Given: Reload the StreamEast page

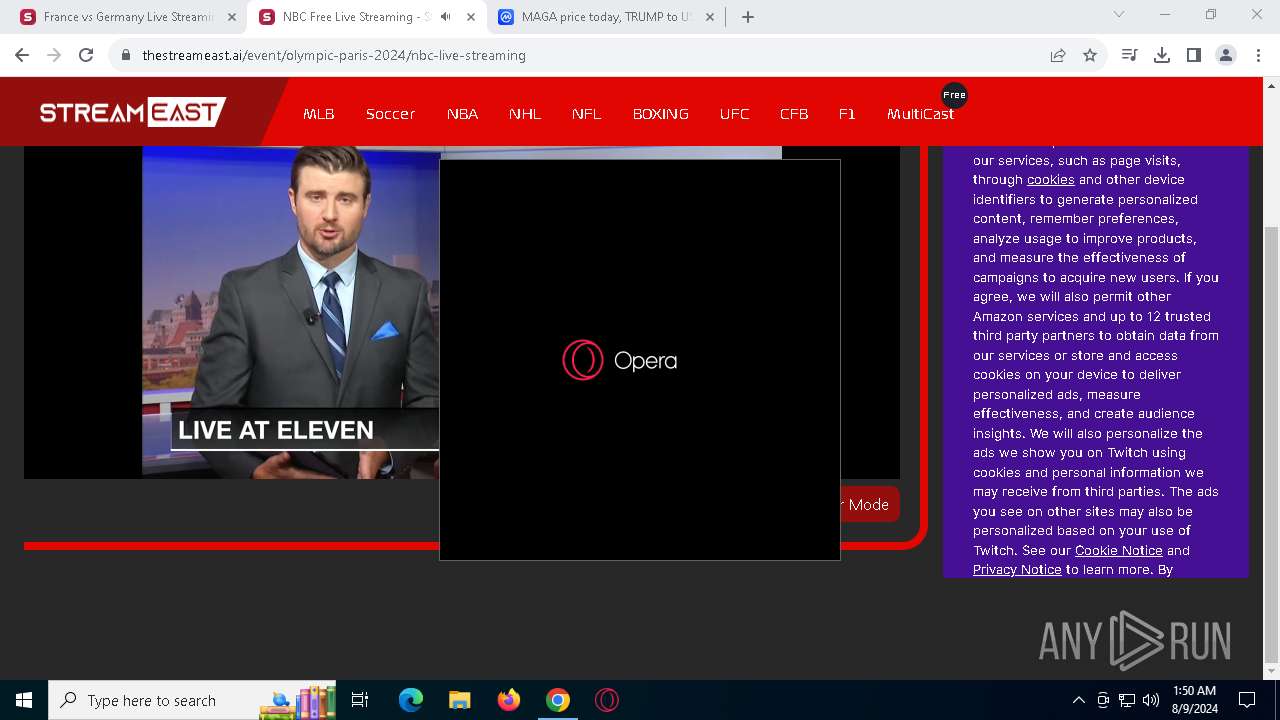Looking at the screenshot, I should (86, 55).
